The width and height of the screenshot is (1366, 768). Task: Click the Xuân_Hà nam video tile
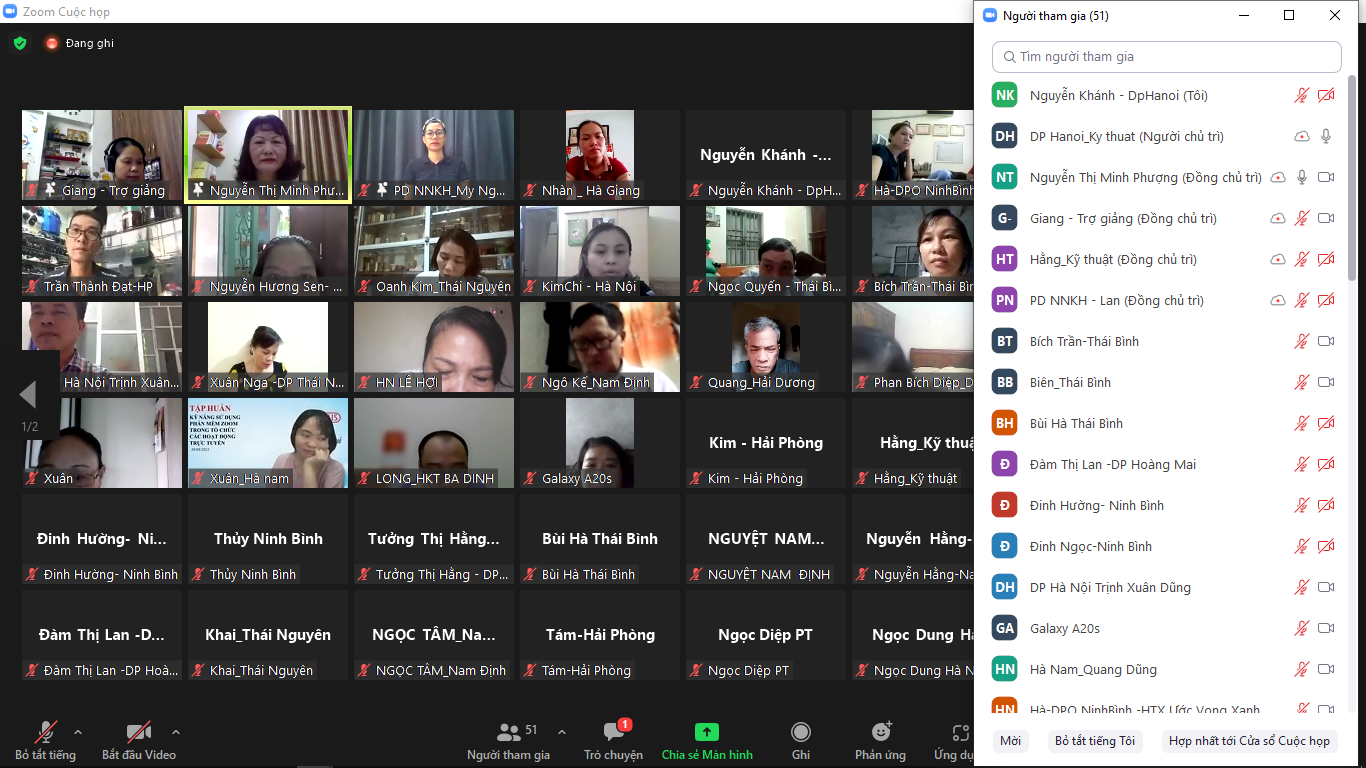(268, 443)
